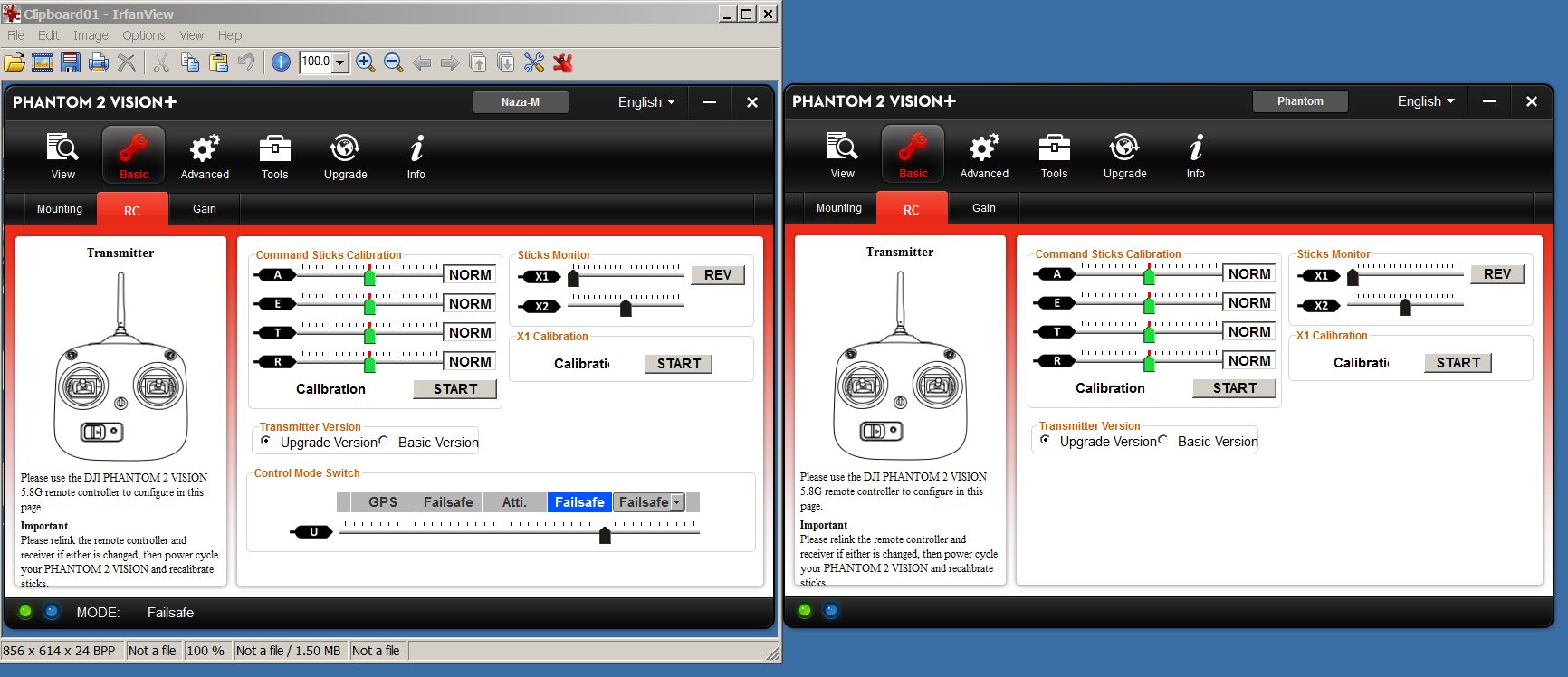Viewport: 1568px width, 677px height.
Task: Click the Delete X icon in IrfanView toolbar
Action: tap(127, 62)
